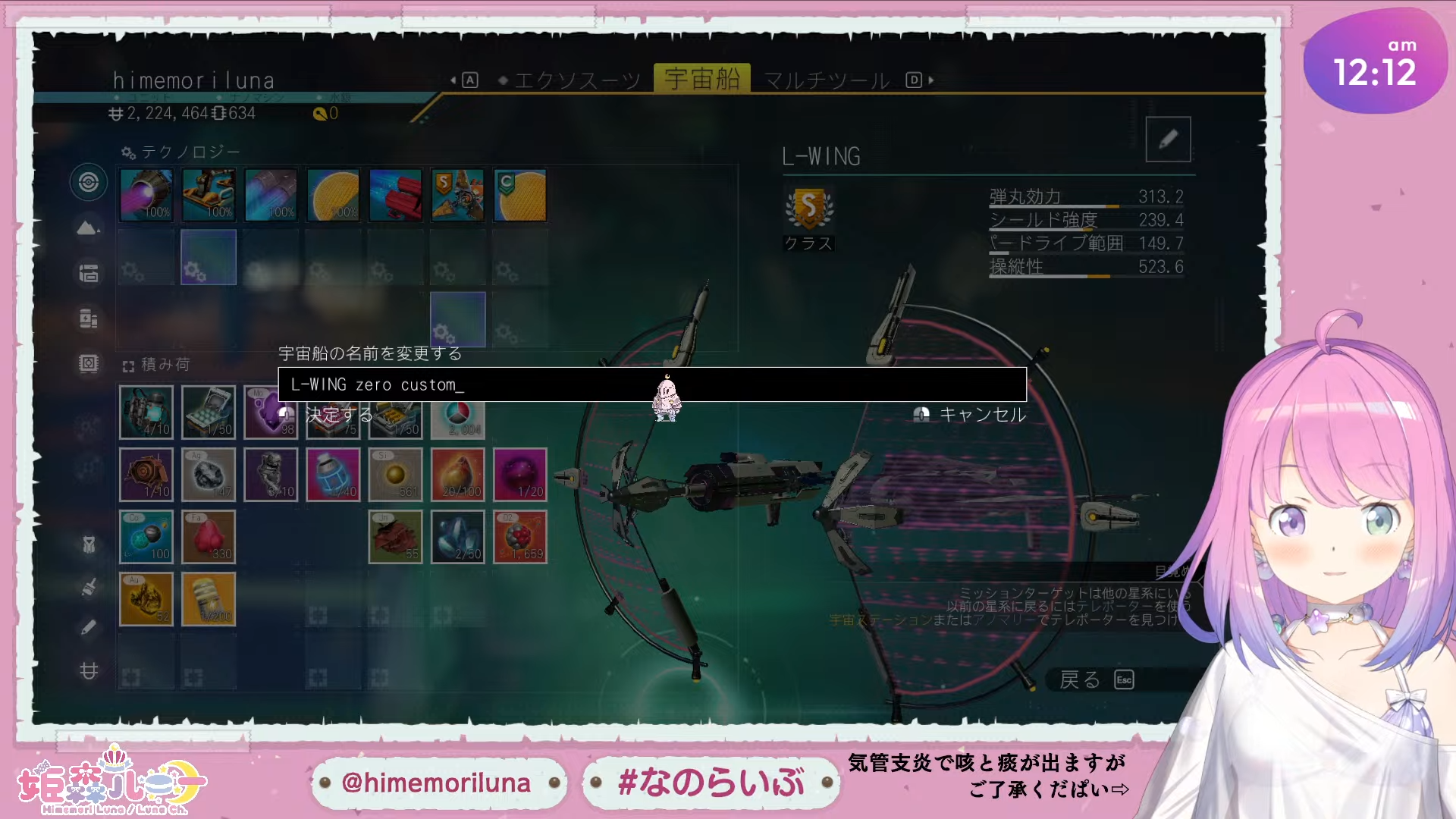Screen dimensions: 1456x819
Task: Select the S-class upgrade module slot
Action: tap(457, 195)
